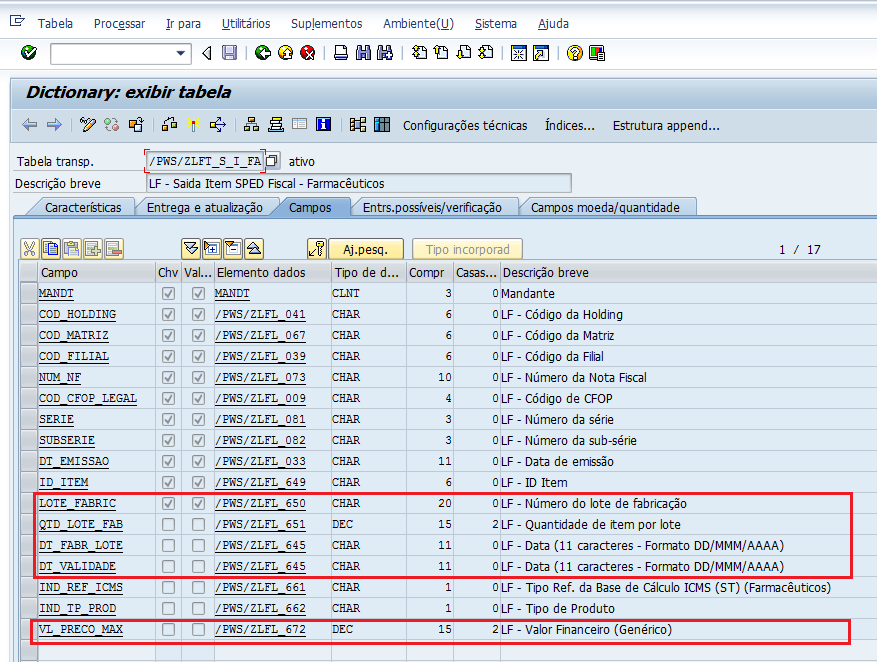Switch to the Entrega e atualização tab
The width and height of the screenshot is (877, 662).
coord(204,207)
